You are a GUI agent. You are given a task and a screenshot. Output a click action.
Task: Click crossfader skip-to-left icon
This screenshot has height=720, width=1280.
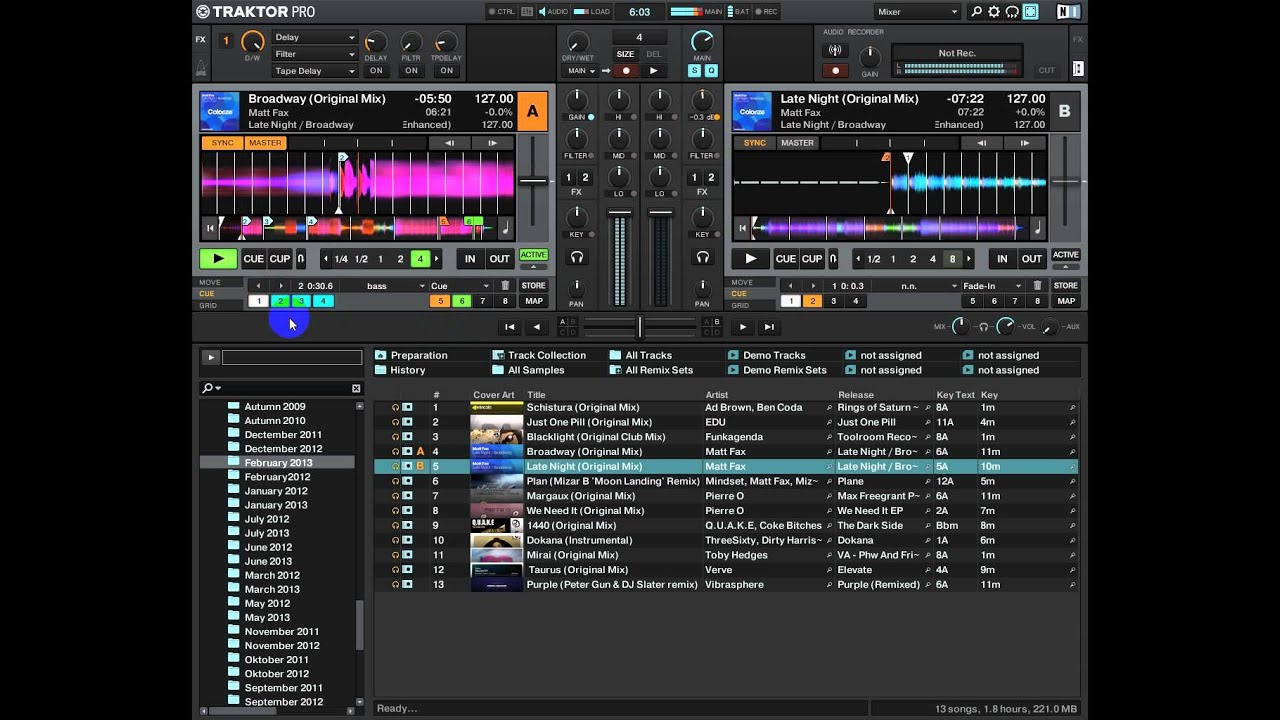[509, 327]
